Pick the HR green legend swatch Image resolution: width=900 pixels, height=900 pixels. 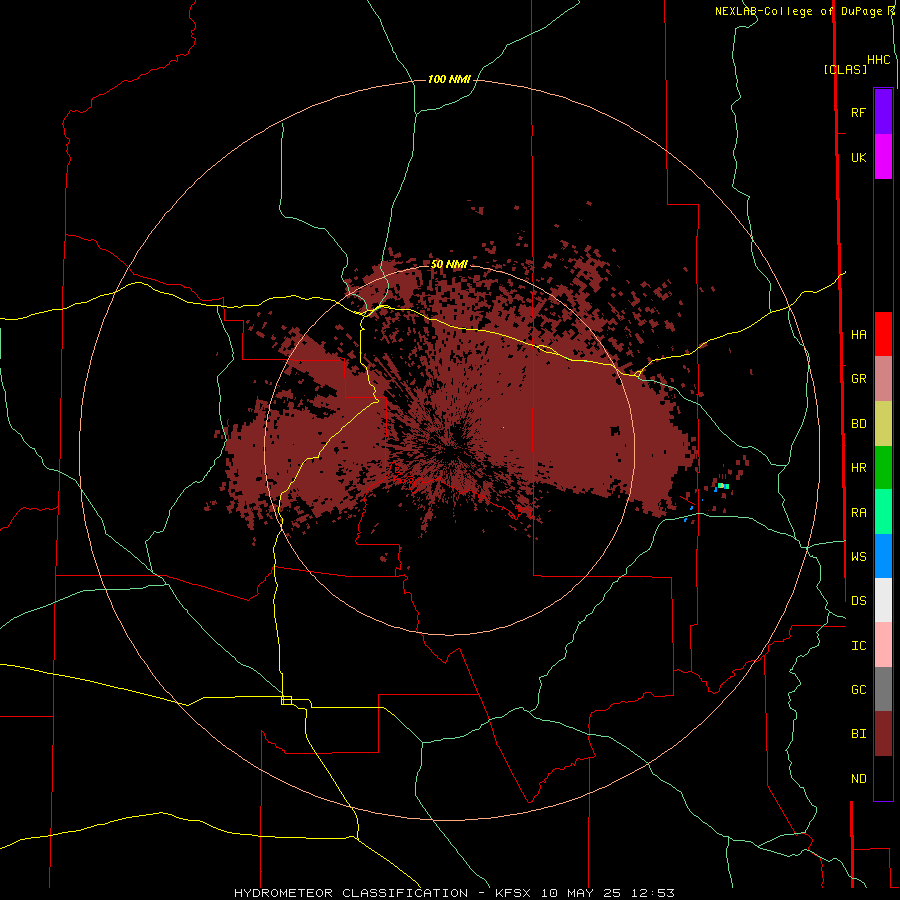click(883, 468)
